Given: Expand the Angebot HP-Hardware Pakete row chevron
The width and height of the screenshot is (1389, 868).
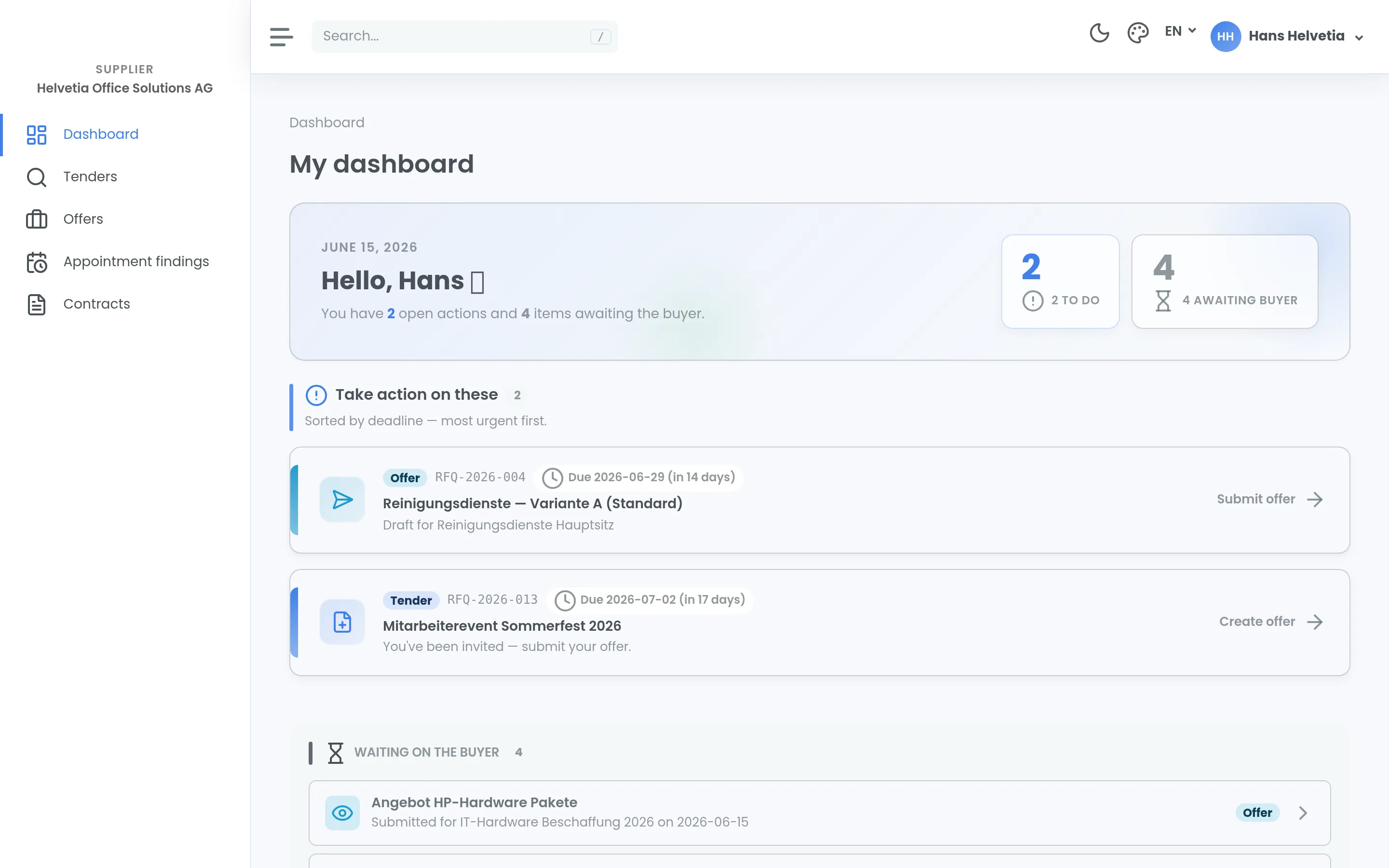Looking at the screenshot, I should (1303, 813).
